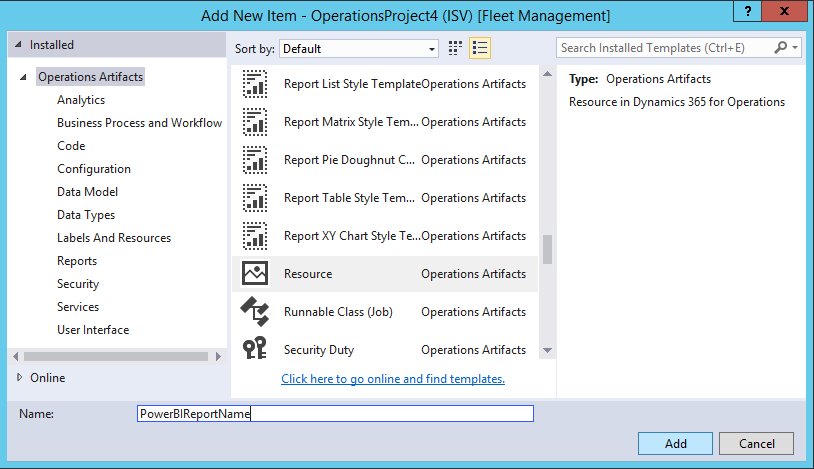
Task: Select Report Table Style Tem... name
Action: click(x=349, y=198)
